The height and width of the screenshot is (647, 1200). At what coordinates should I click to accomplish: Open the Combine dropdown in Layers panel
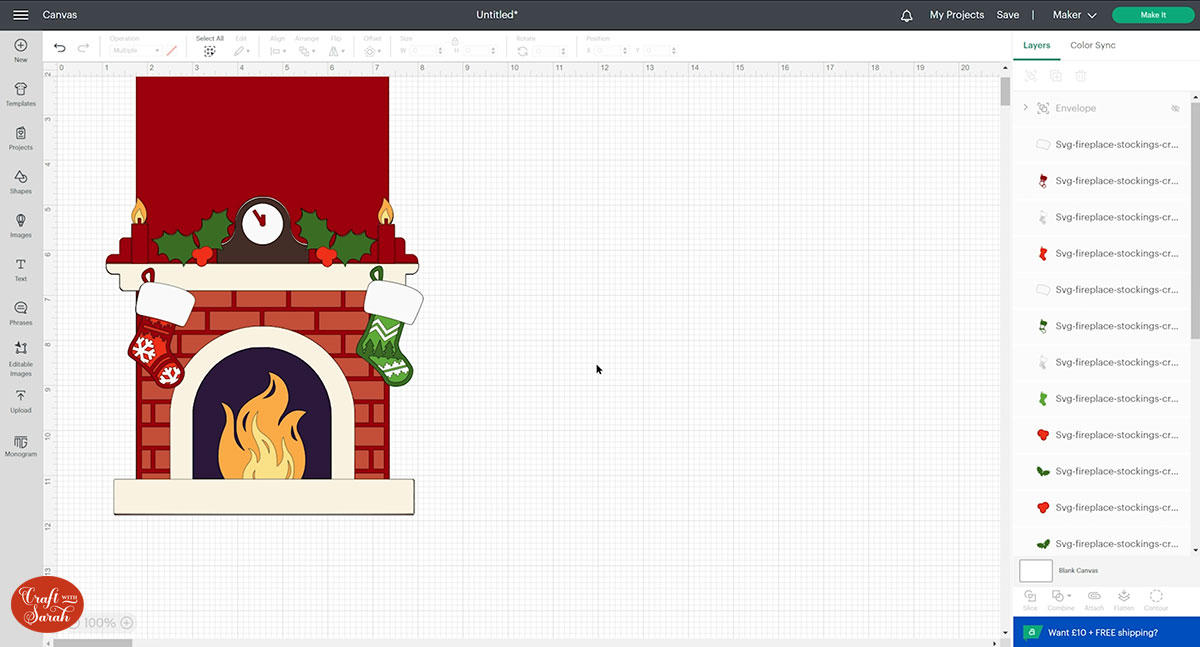click(x=1061, y=597)
